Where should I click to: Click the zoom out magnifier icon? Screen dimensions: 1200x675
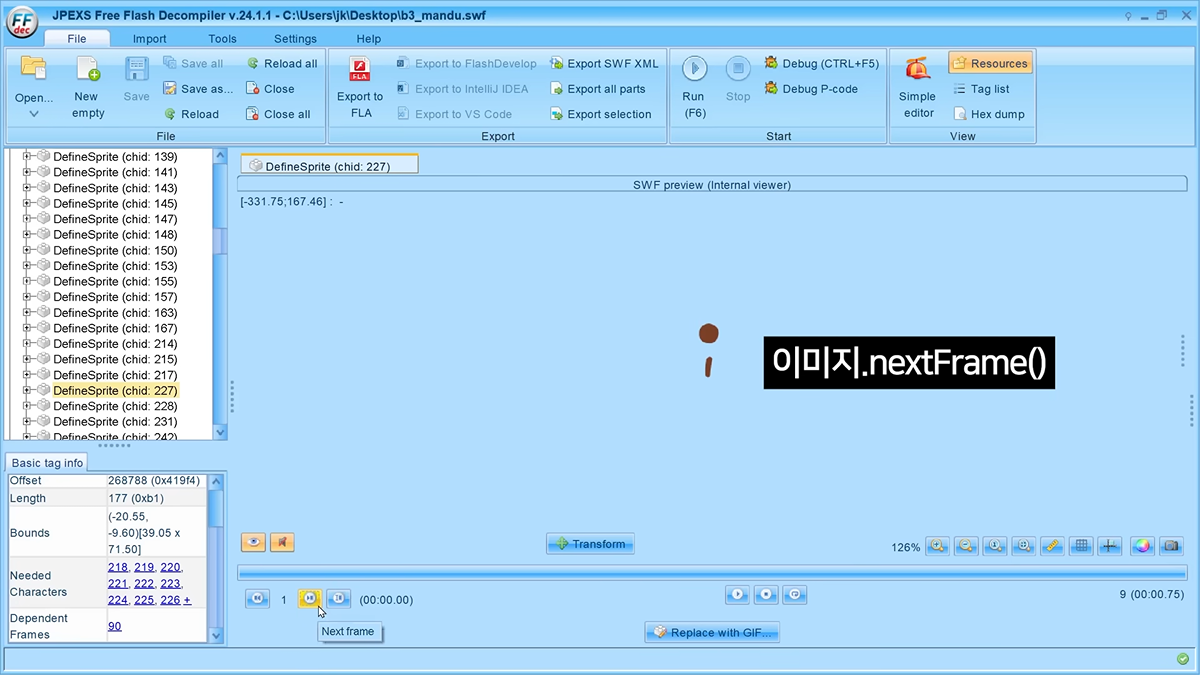(966, 546)
